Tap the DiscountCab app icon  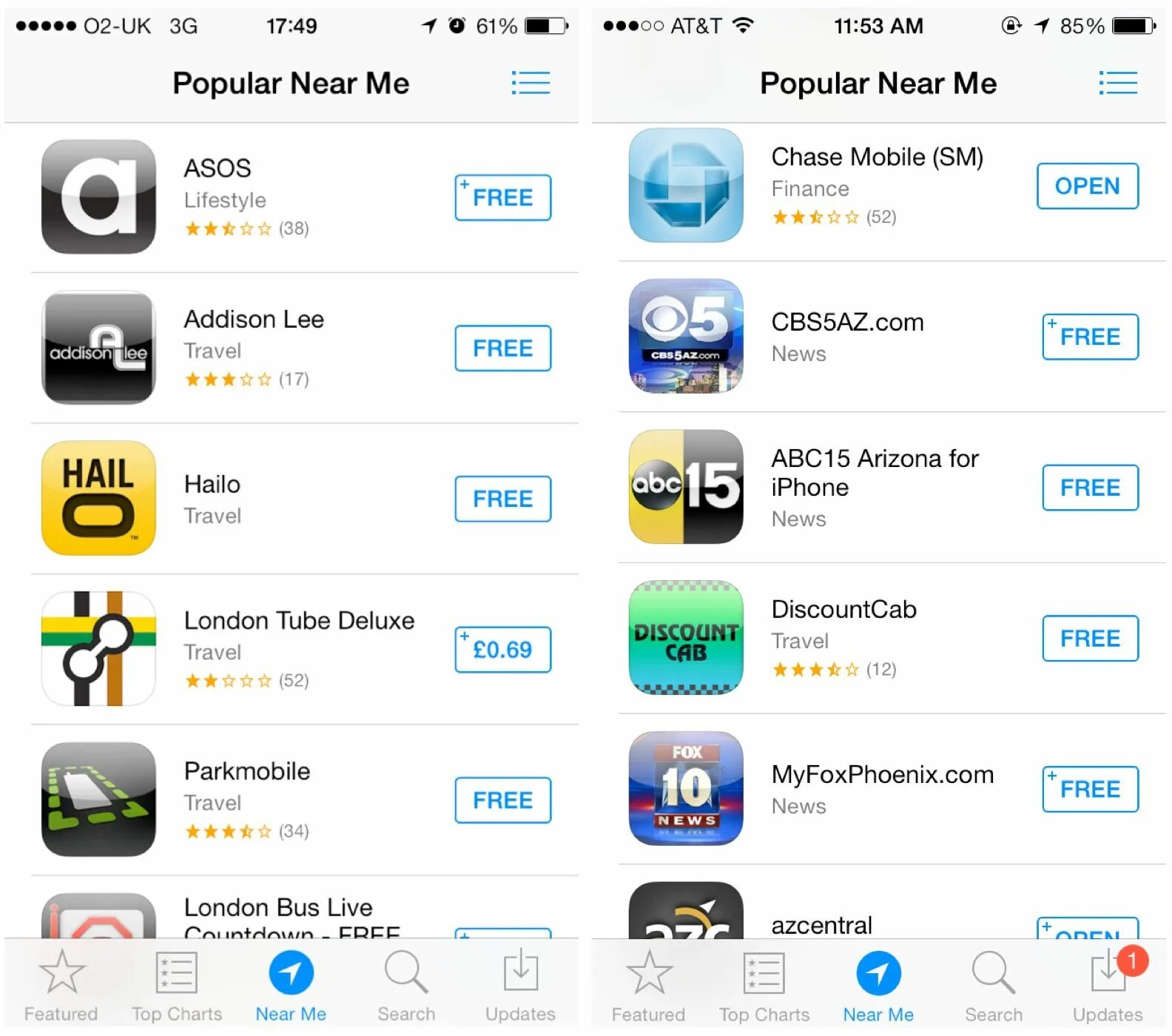pos(686,637)
